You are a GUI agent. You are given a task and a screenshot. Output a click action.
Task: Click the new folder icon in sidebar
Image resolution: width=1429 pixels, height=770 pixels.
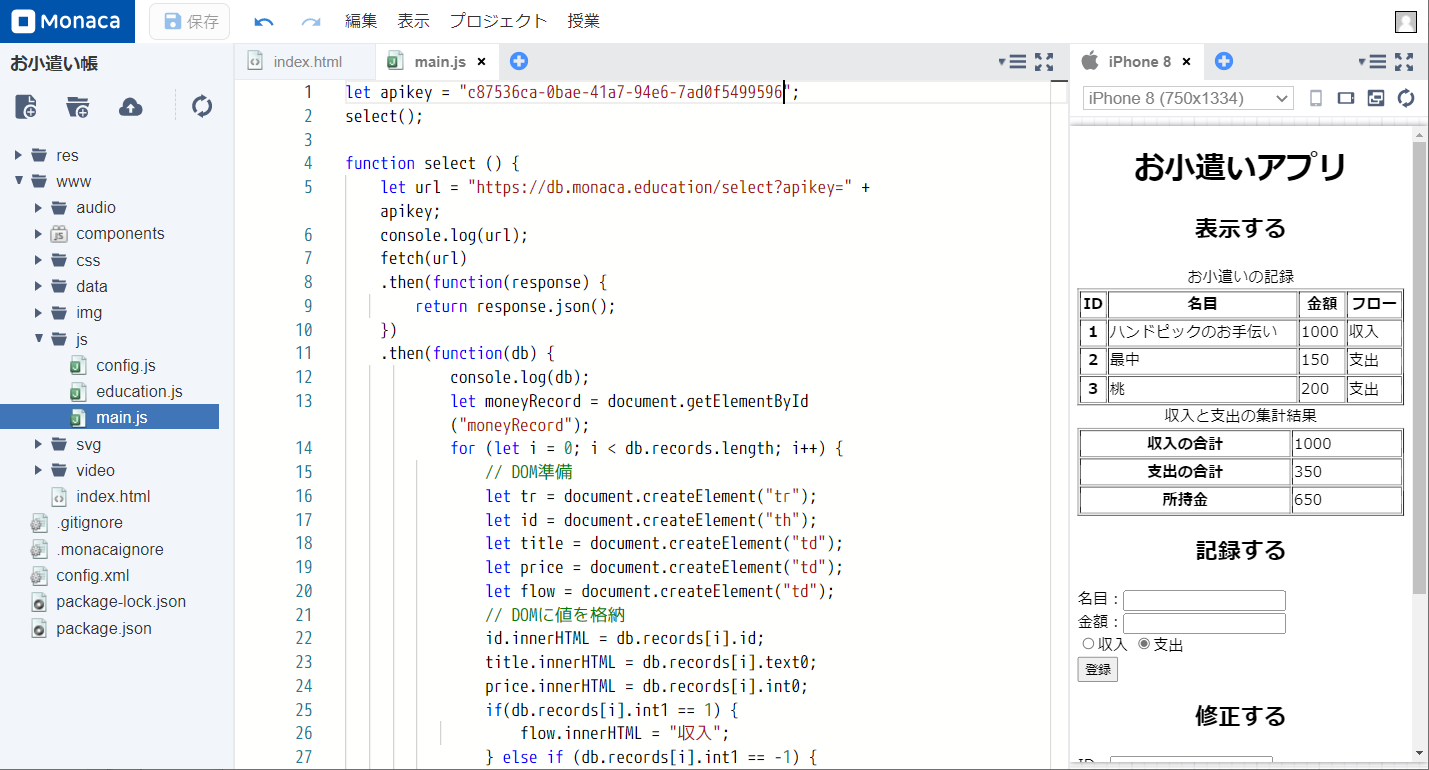(x=78, y=106)
